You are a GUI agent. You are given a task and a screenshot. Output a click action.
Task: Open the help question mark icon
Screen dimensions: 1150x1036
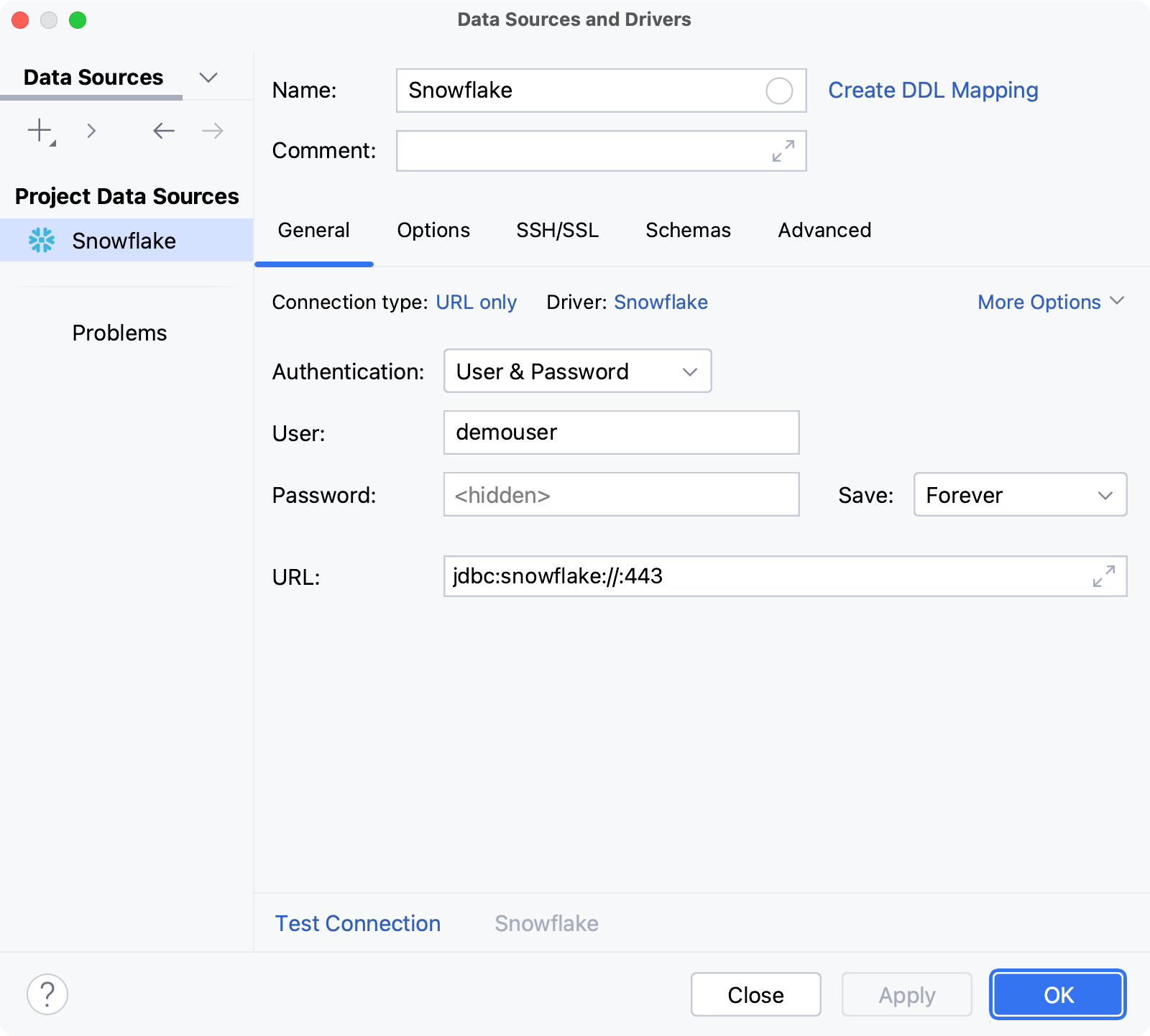pos(47,994)
